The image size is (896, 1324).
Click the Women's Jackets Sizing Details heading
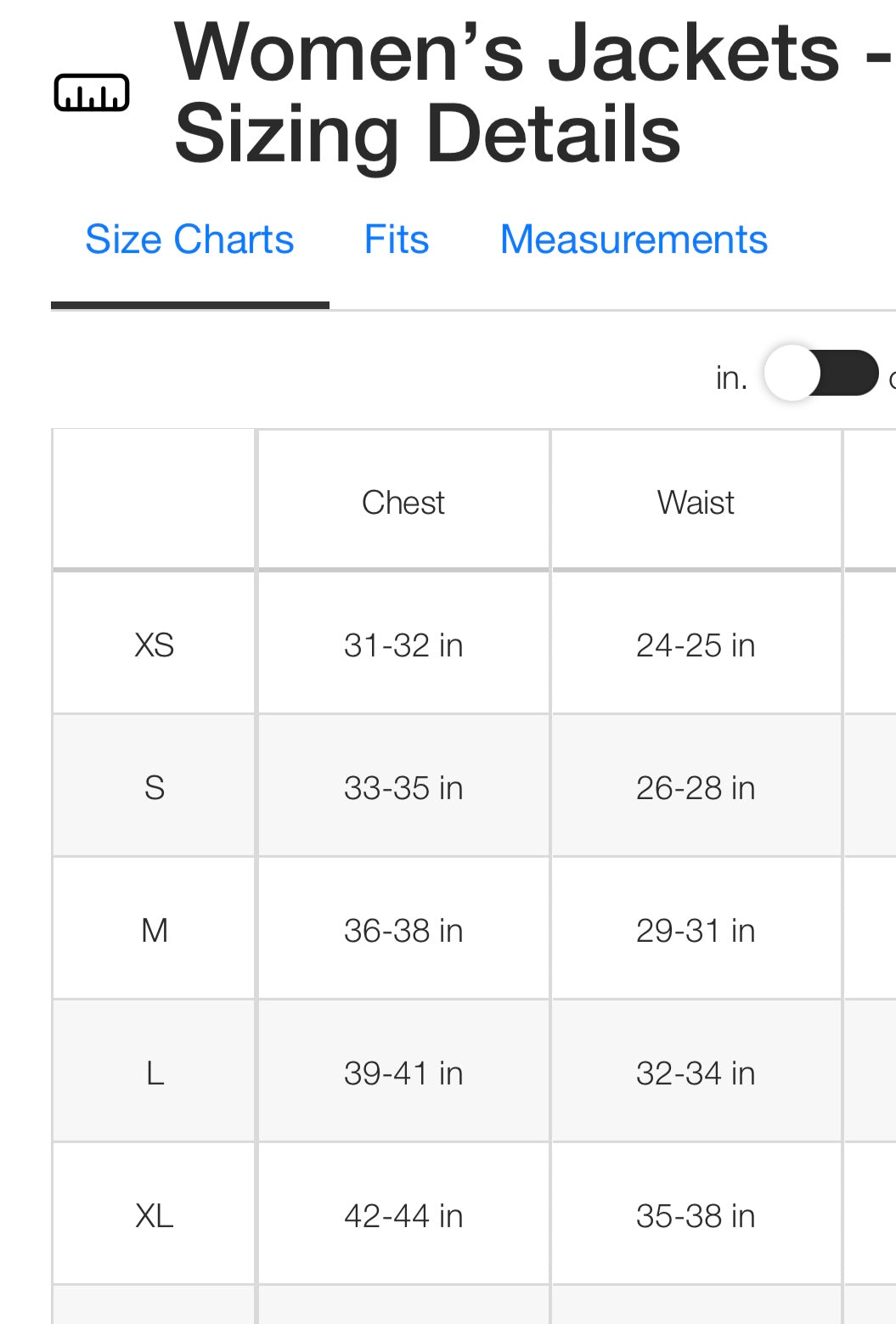510,92
